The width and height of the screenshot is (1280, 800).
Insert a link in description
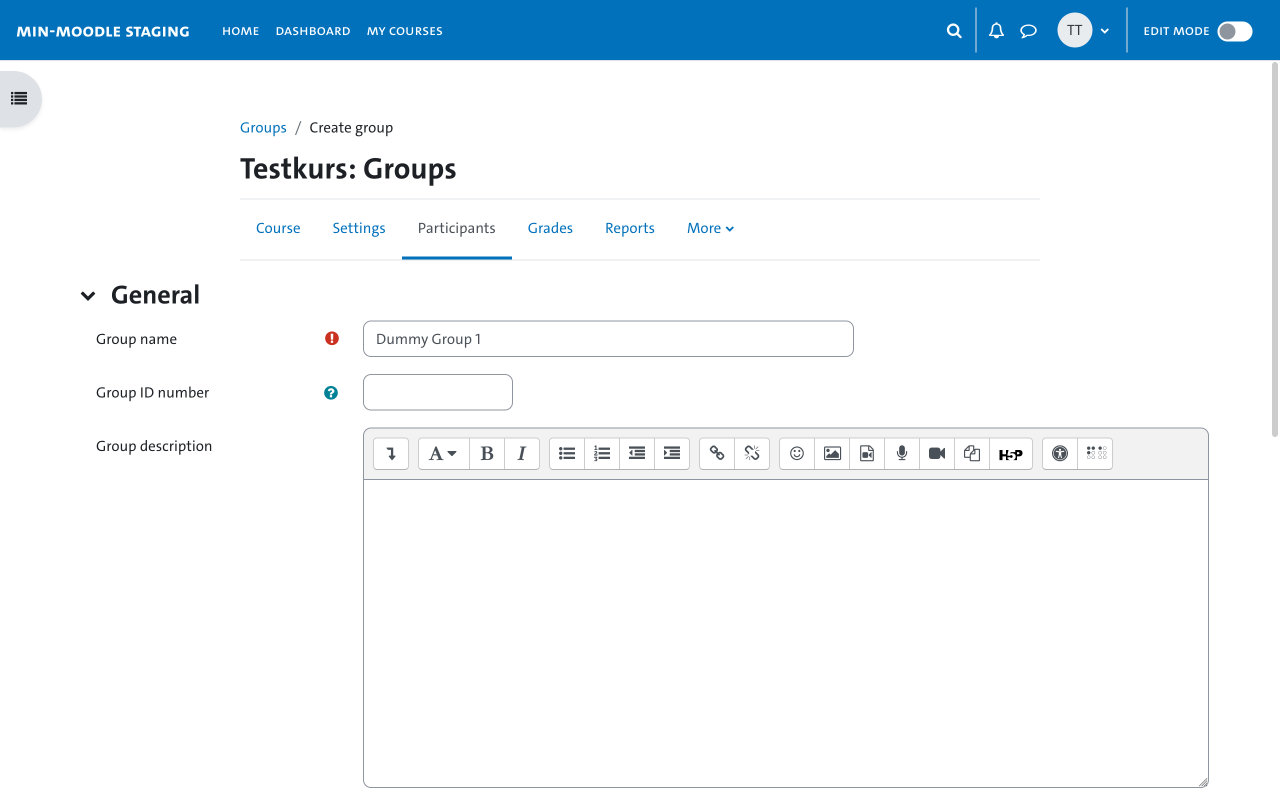(717, 454)
